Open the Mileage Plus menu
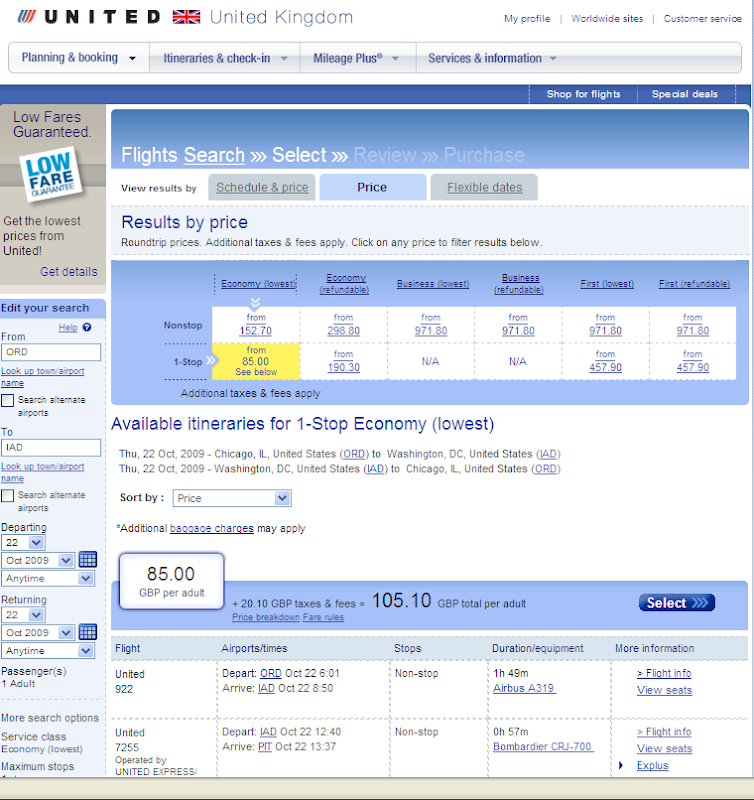Image resolution: width=754 pixels, height=800 pixels. click(356, 58)
